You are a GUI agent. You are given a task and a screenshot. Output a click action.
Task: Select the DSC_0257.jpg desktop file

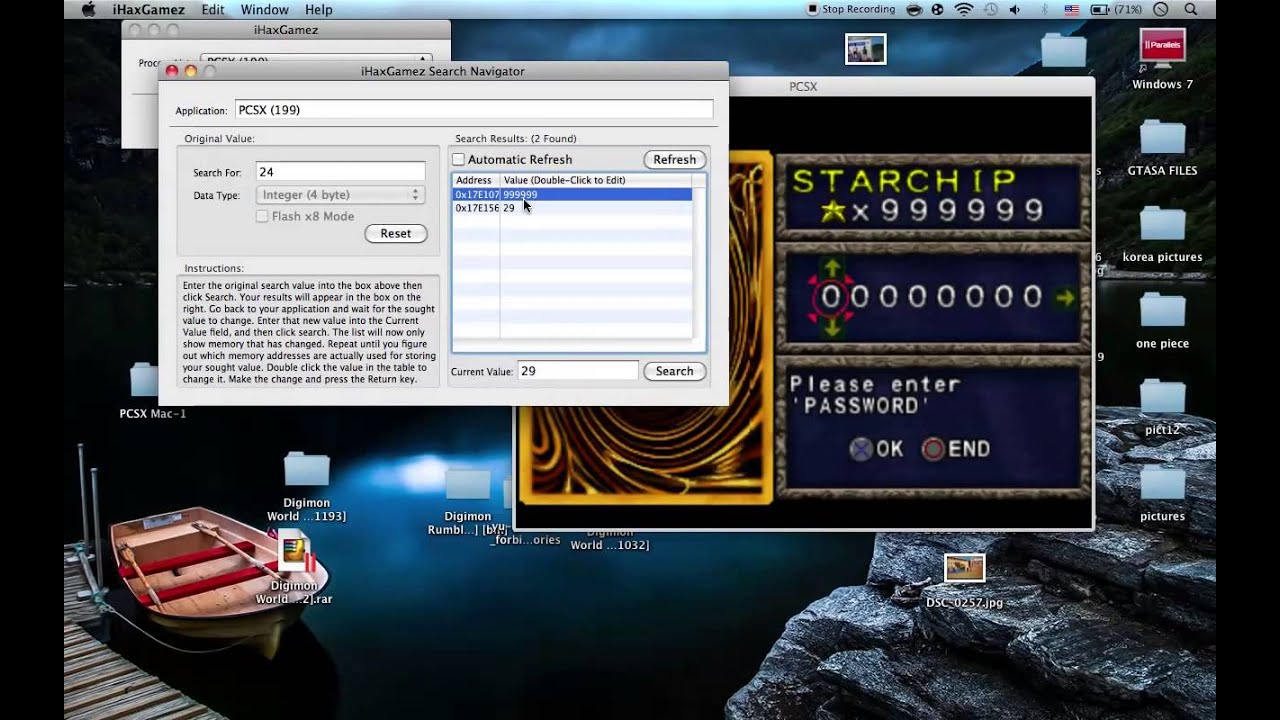[x=964, y=581]
